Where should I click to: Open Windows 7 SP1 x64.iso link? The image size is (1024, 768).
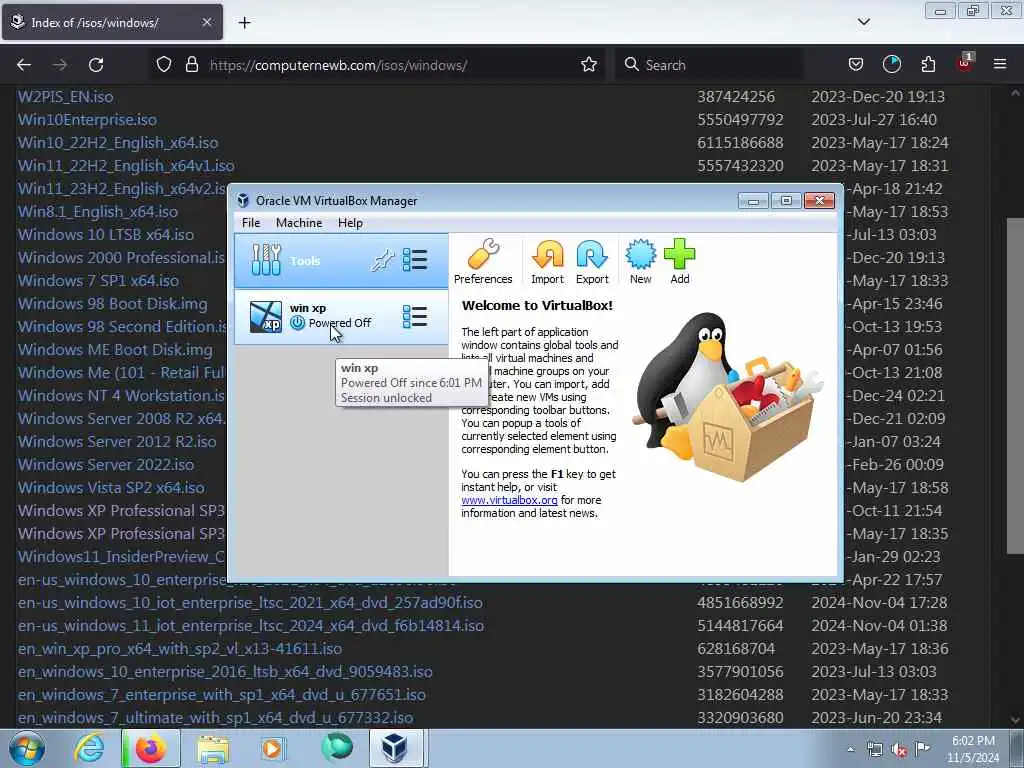coord(99,281)
